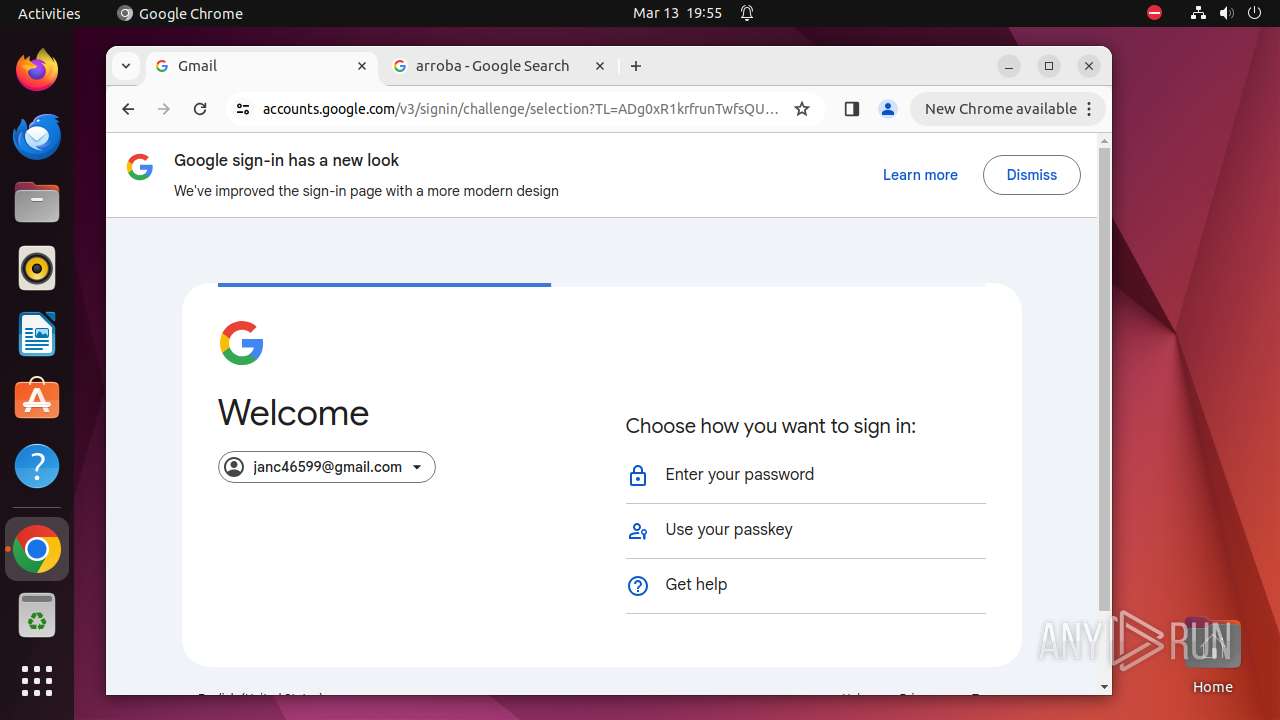1280x720 pixels.
Task: Select the Get help option
Action: point(805,585)
